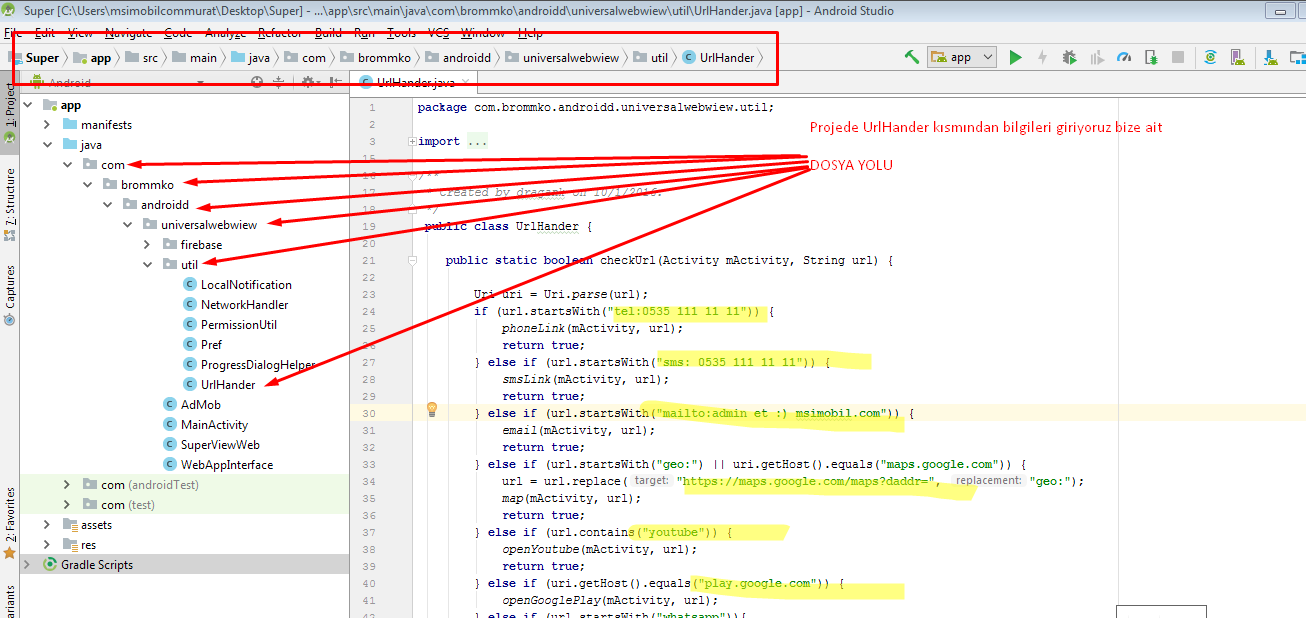Click the main breadcrumb in navigation bar
The height and width of the screenshot is (618, 1306).
pyautogui.click(x=194, y=58)
